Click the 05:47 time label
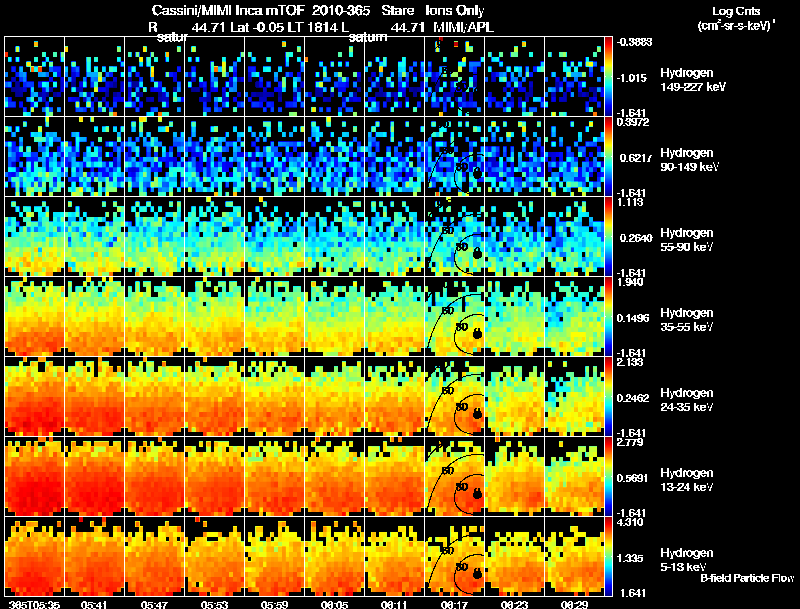This screenshot has height=609, width=800. (155, 604)
